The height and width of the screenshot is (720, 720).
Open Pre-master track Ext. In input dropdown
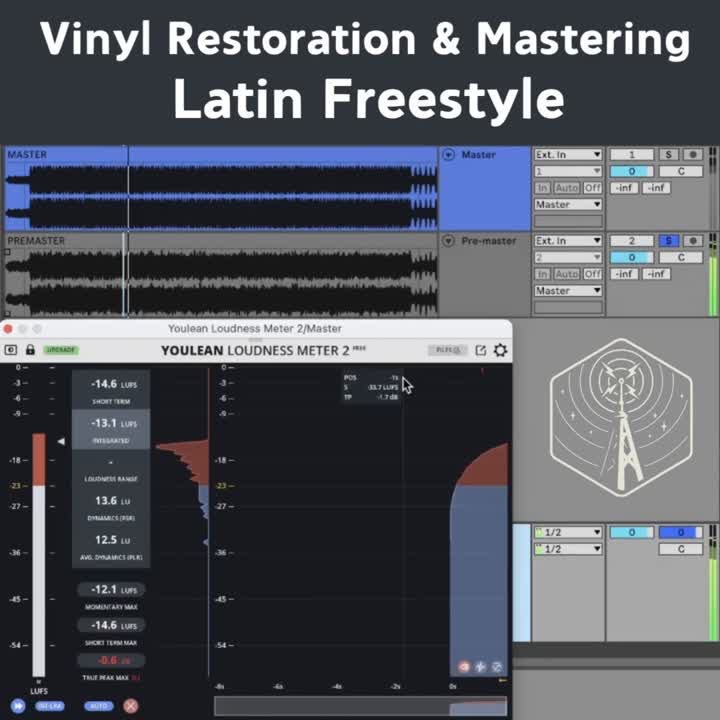(x=568, y=241)
